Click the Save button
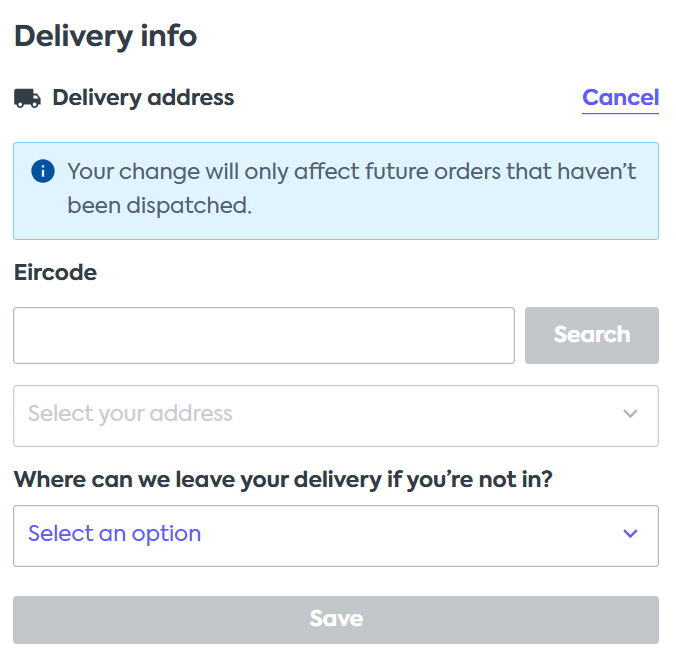Screen dimensions: 676x667 point(336,620)
